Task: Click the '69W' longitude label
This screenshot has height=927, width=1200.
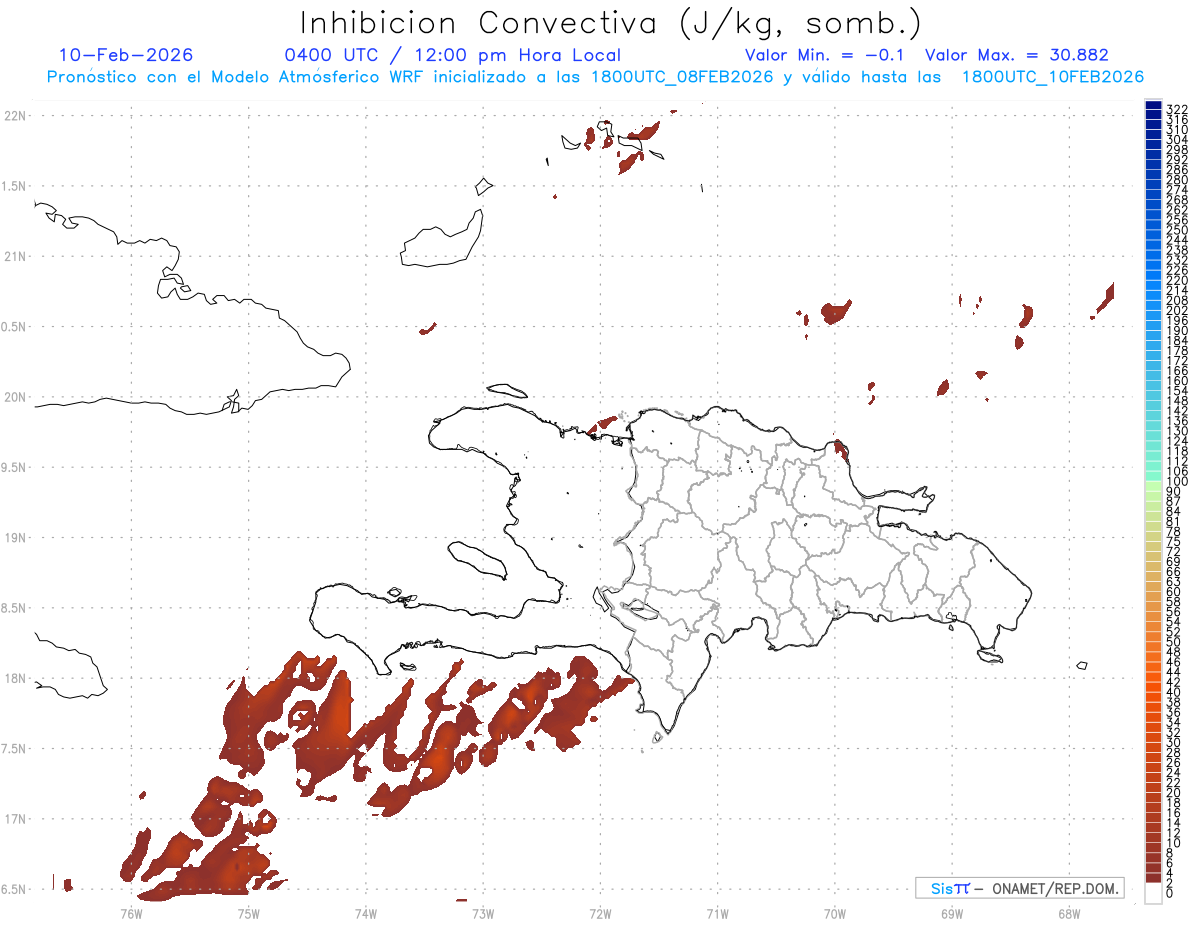Action: (952, 913)
